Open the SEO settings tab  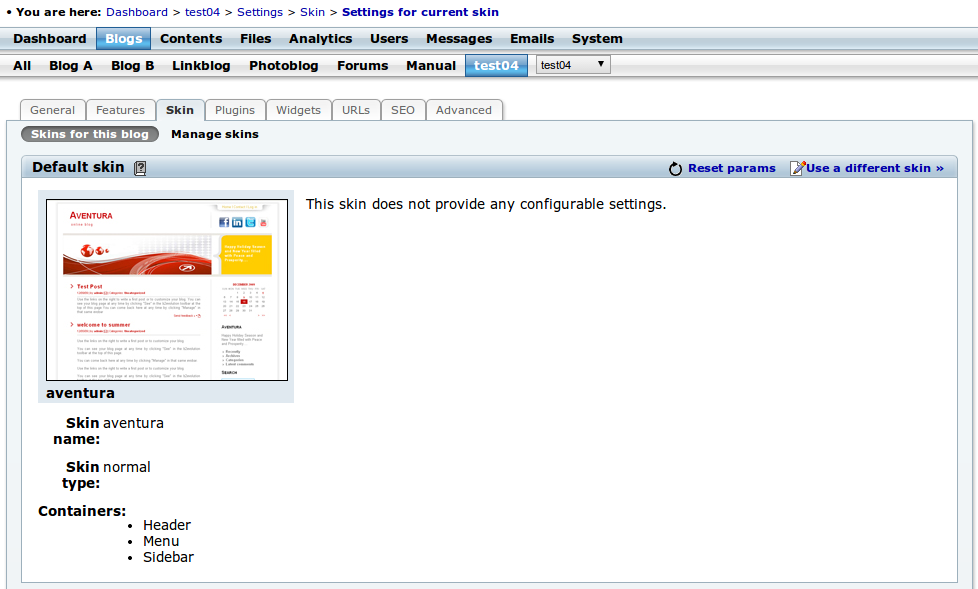tap(403, 110)
